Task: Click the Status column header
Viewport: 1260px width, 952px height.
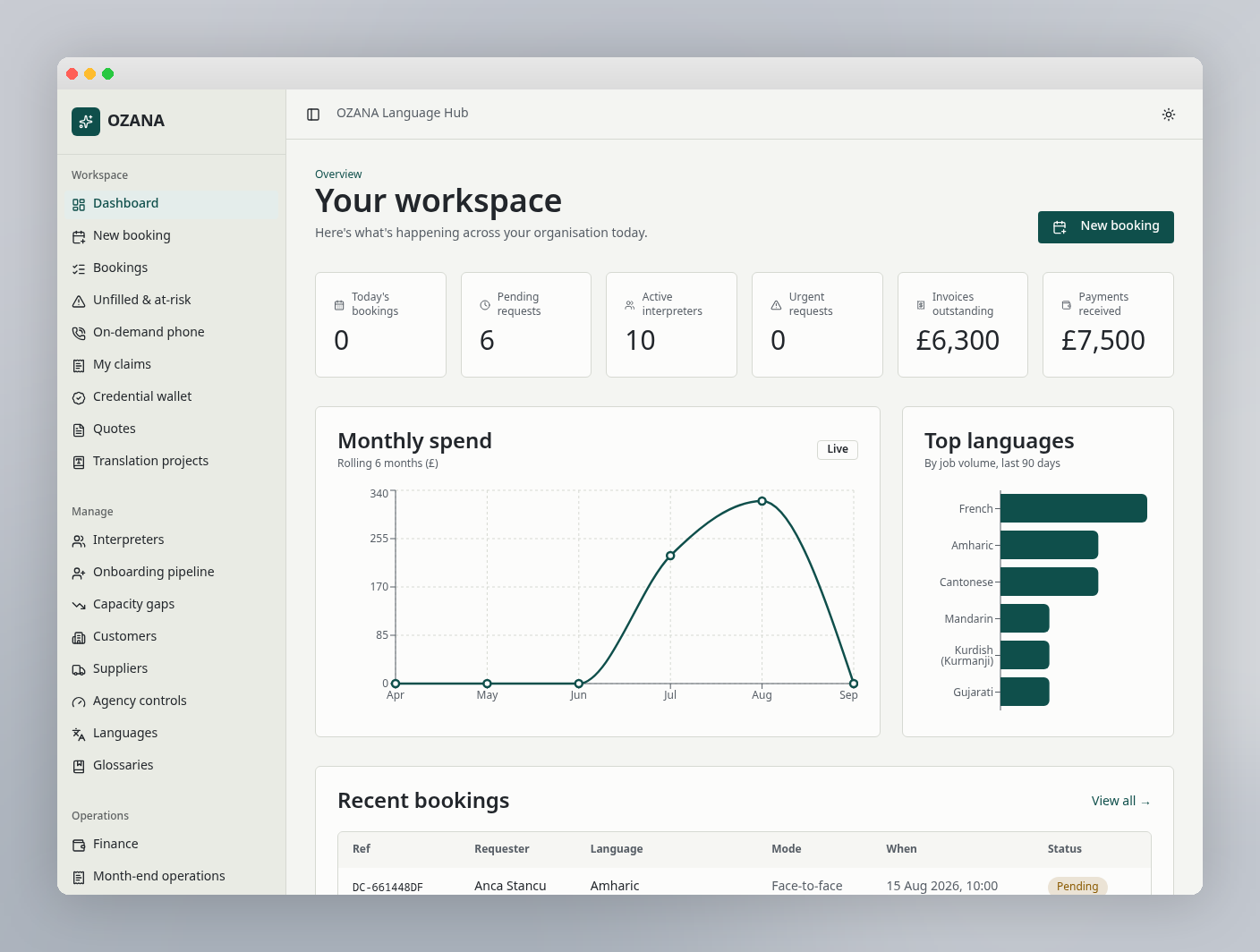Action: (x=1065, y=849)
